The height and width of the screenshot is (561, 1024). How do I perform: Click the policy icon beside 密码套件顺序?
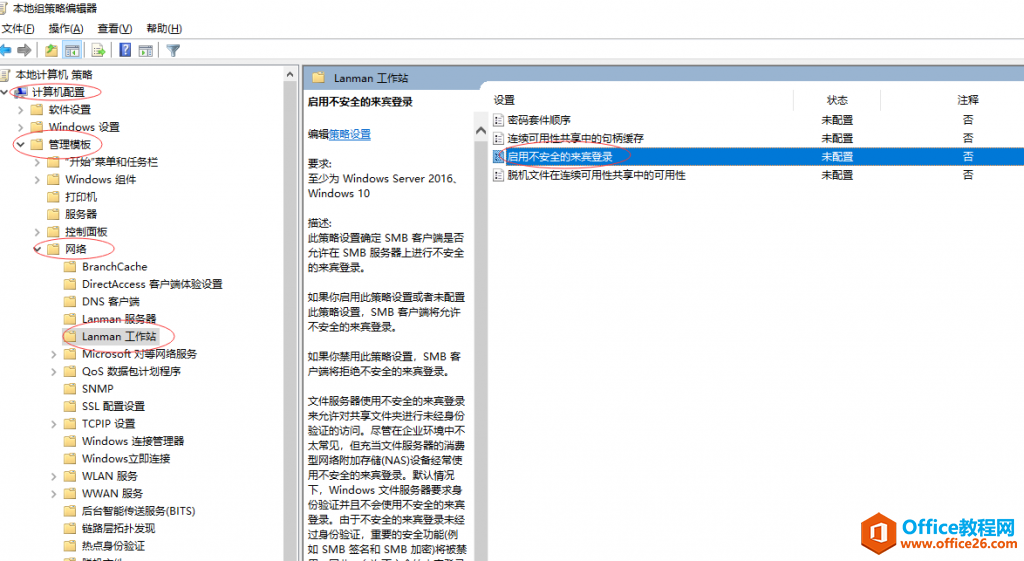pos(498,120)
